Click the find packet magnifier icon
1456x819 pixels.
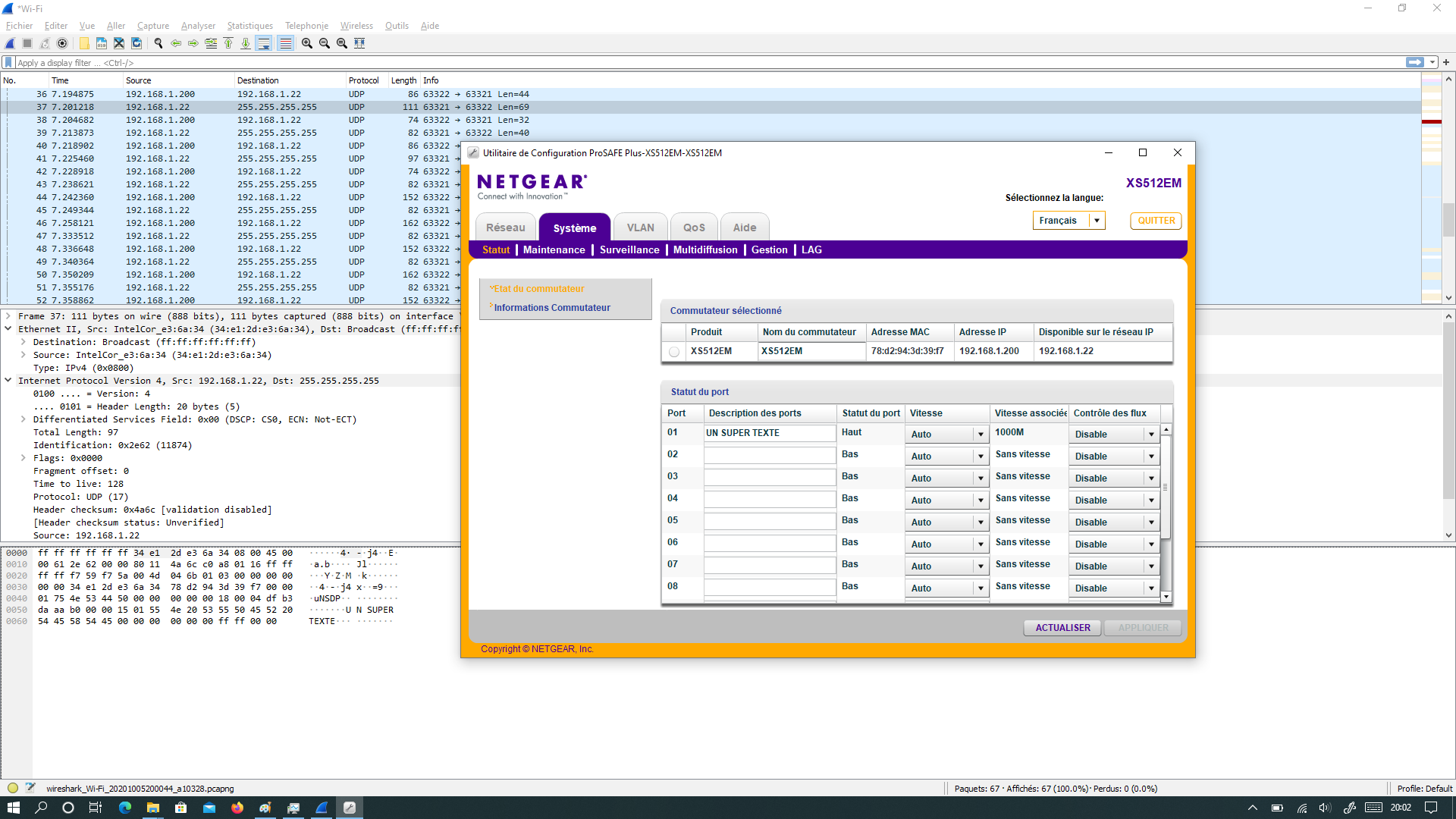pos(158,43)
